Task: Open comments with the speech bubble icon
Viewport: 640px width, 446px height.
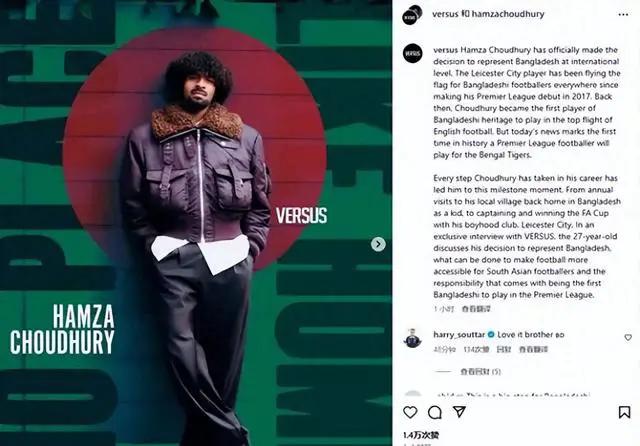Action: pos(435,413)
